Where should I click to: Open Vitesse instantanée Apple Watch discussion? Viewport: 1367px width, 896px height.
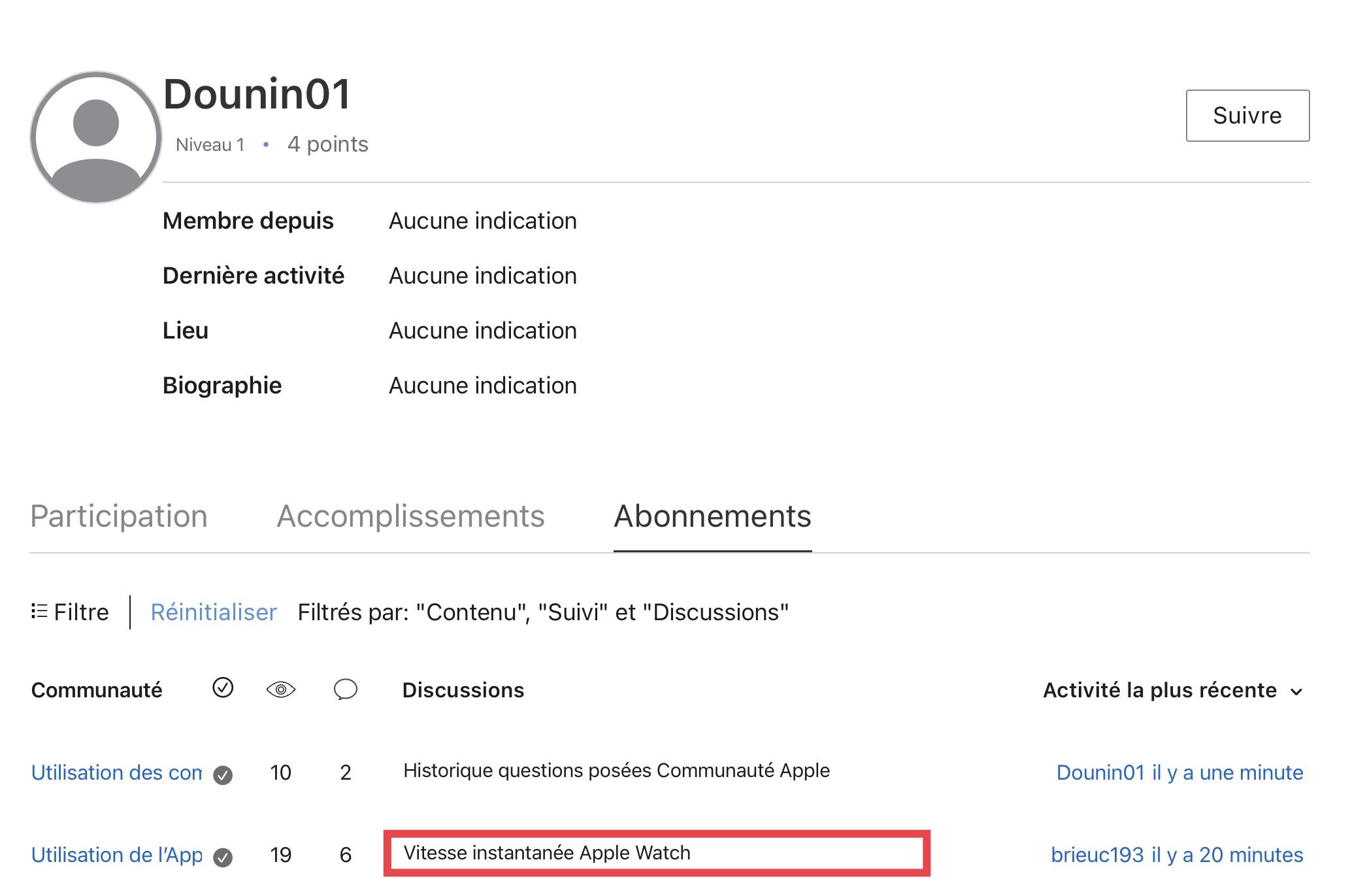click(x=547, y=853)
